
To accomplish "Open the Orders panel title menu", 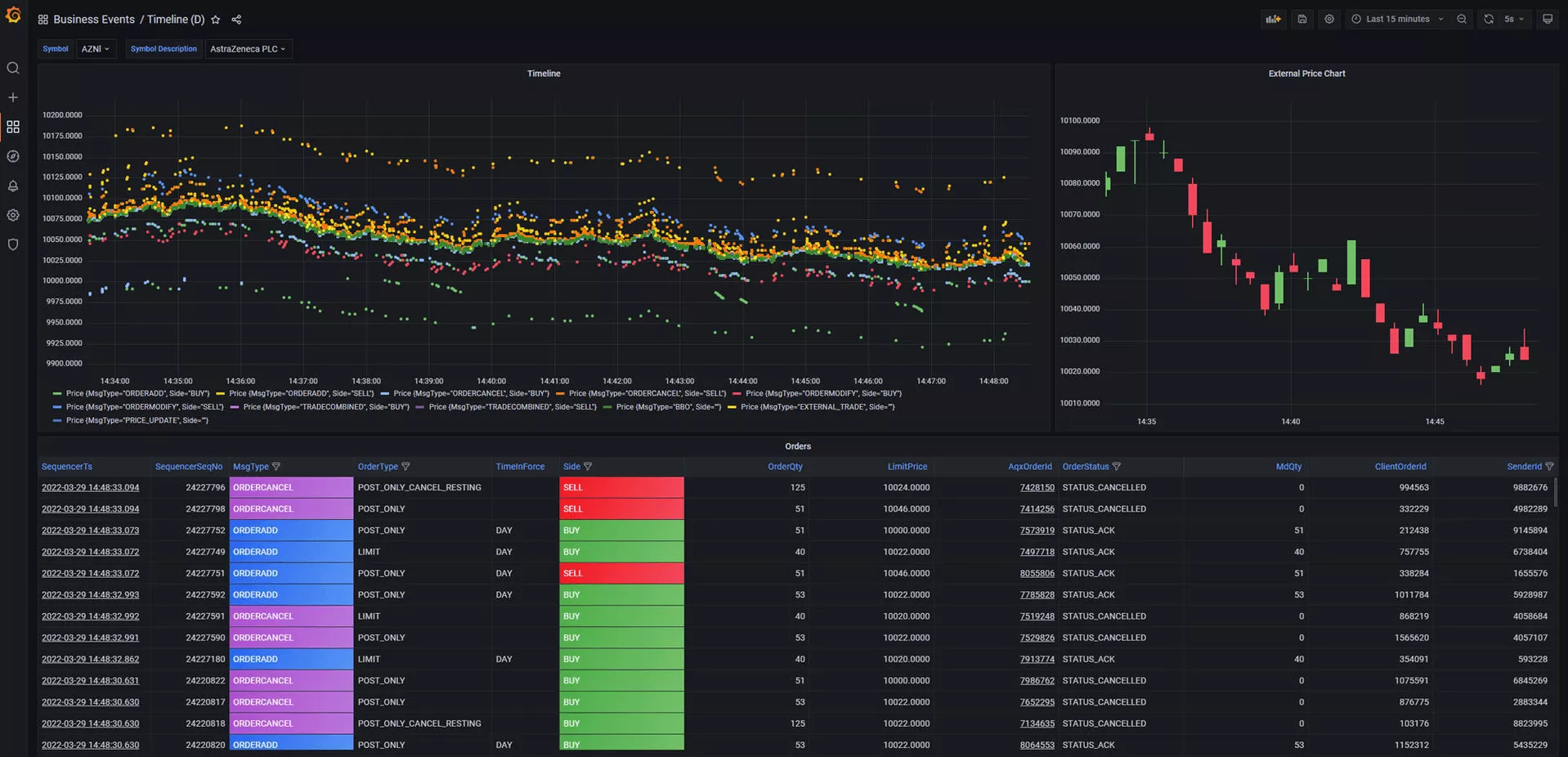I will [797, 446].
